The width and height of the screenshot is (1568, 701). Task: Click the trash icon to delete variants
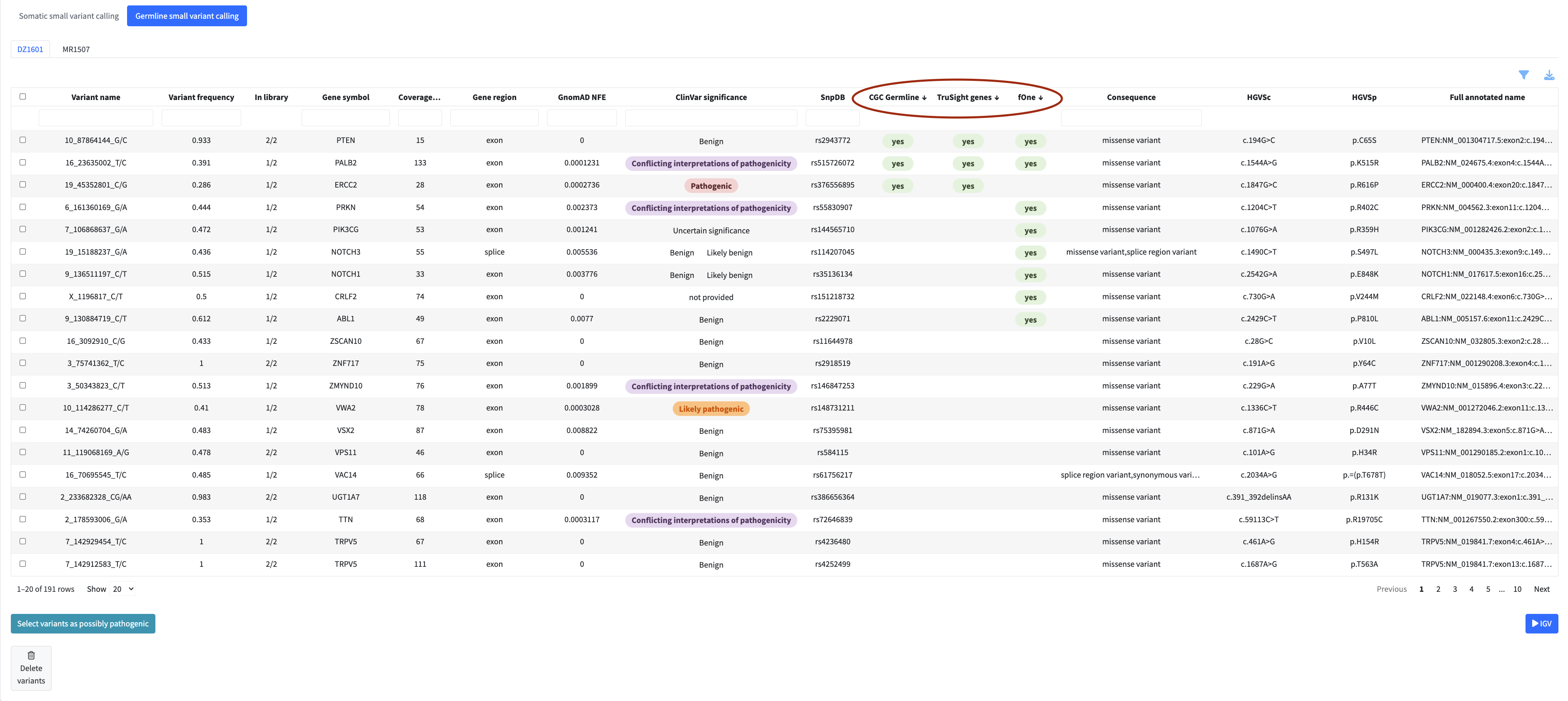(x=31, y=655)
